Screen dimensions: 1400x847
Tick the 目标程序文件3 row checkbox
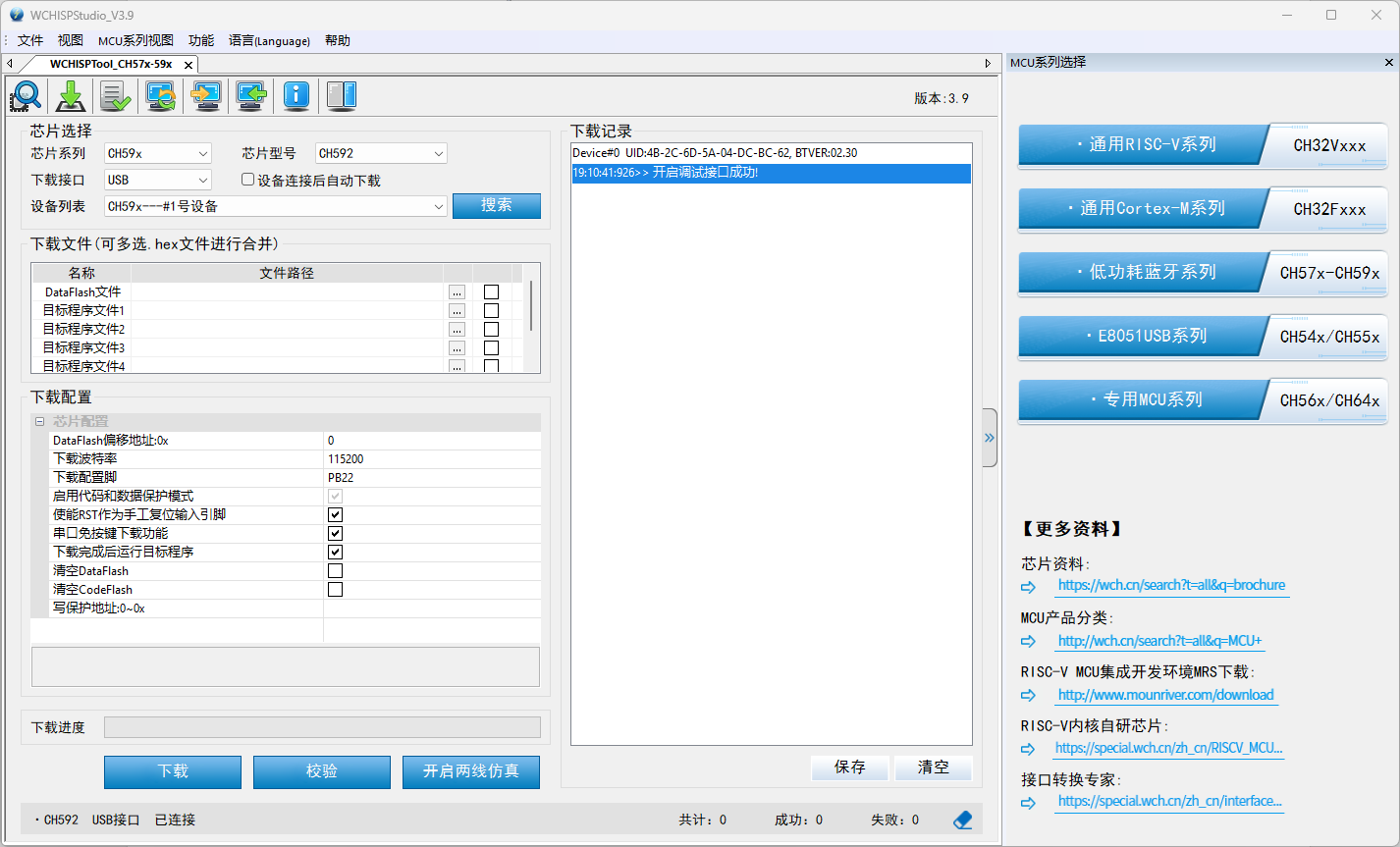(x=491, y=348)
